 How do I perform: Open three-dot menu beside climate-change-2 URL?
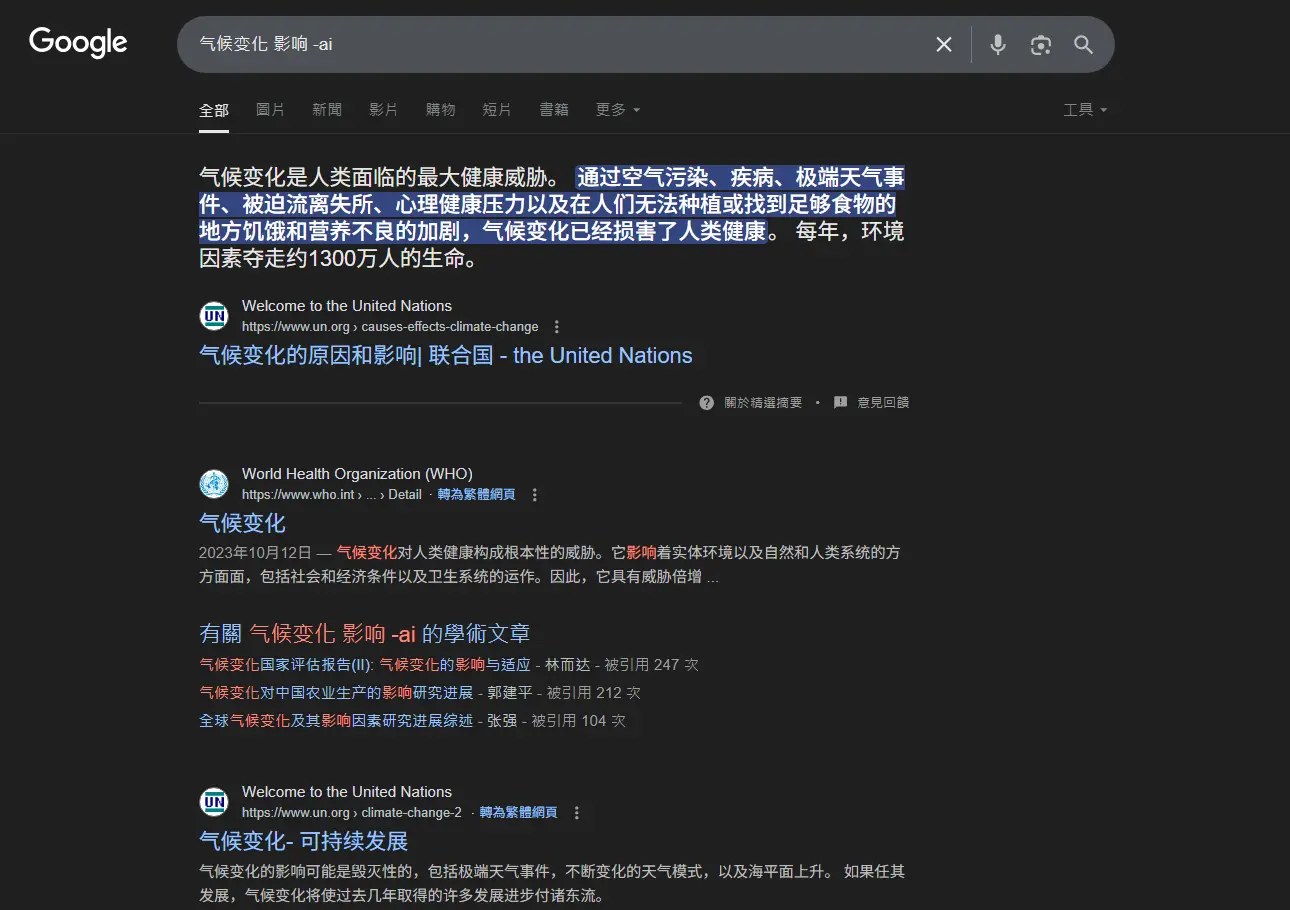pos(576,813)
